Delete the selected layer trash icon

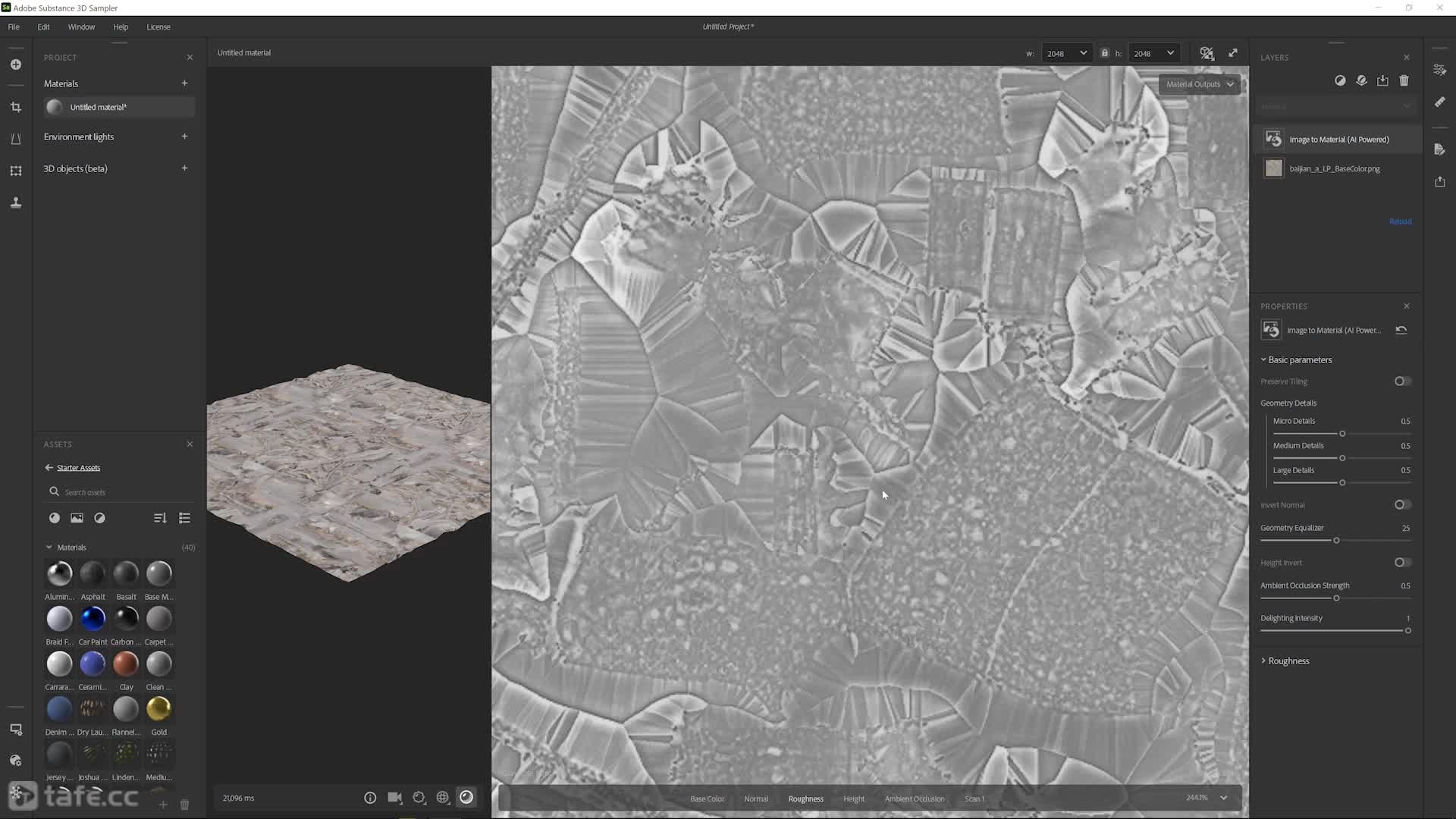[1404, 80]
